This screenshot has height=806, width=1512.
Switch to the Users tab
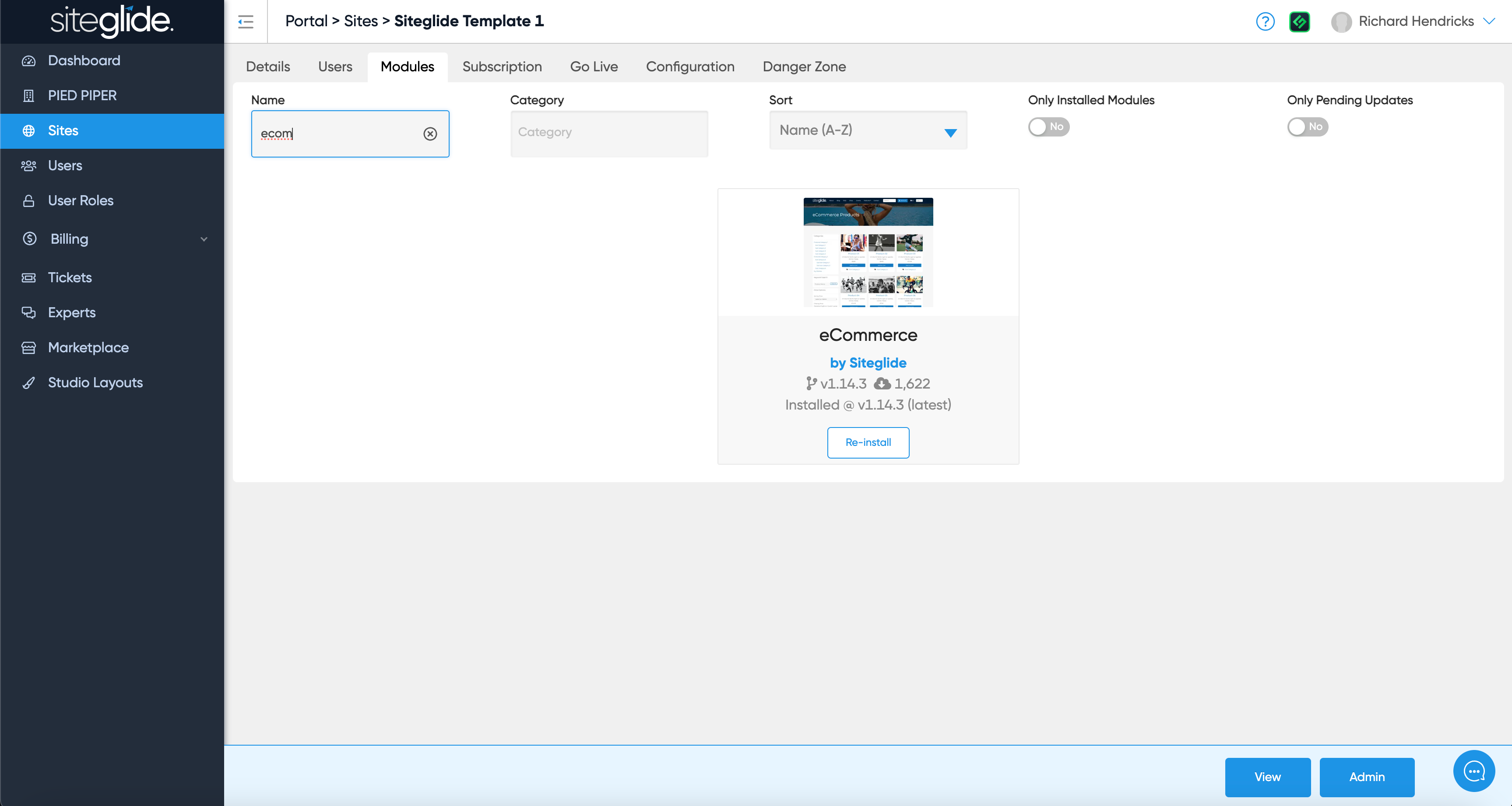pyautogui.click(x=335, y=67)
